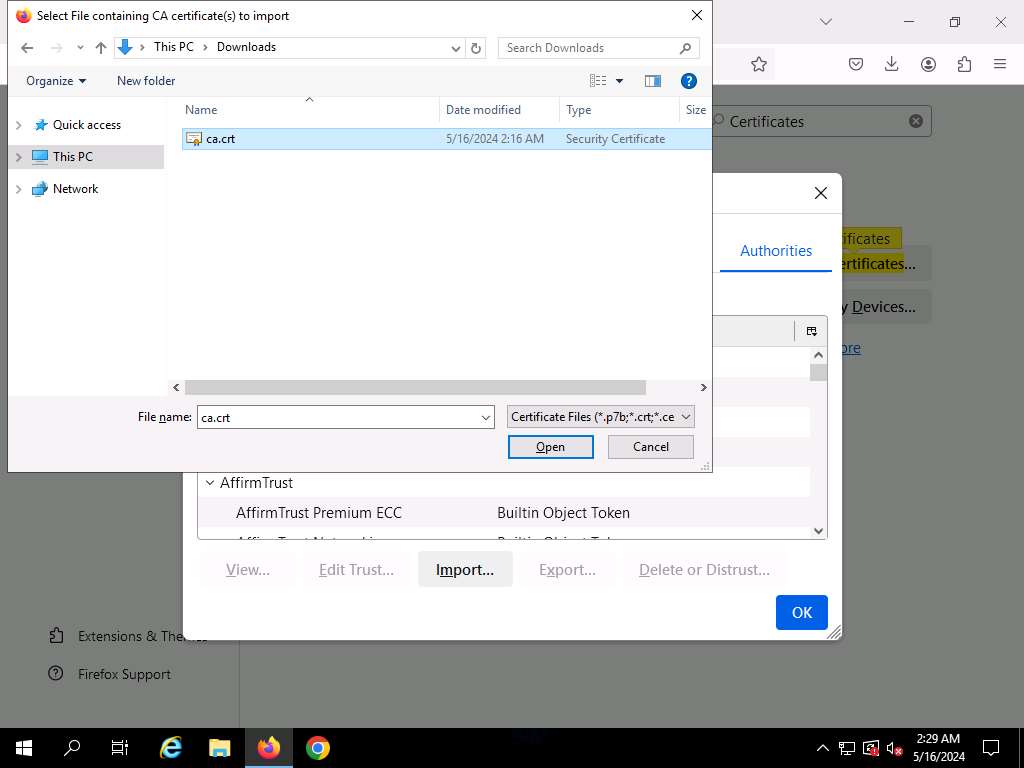Image resolution: width=1024 pixels, height=768 pixels.
Task: Open the file dialog Help icon
Action: coord(688,81)
